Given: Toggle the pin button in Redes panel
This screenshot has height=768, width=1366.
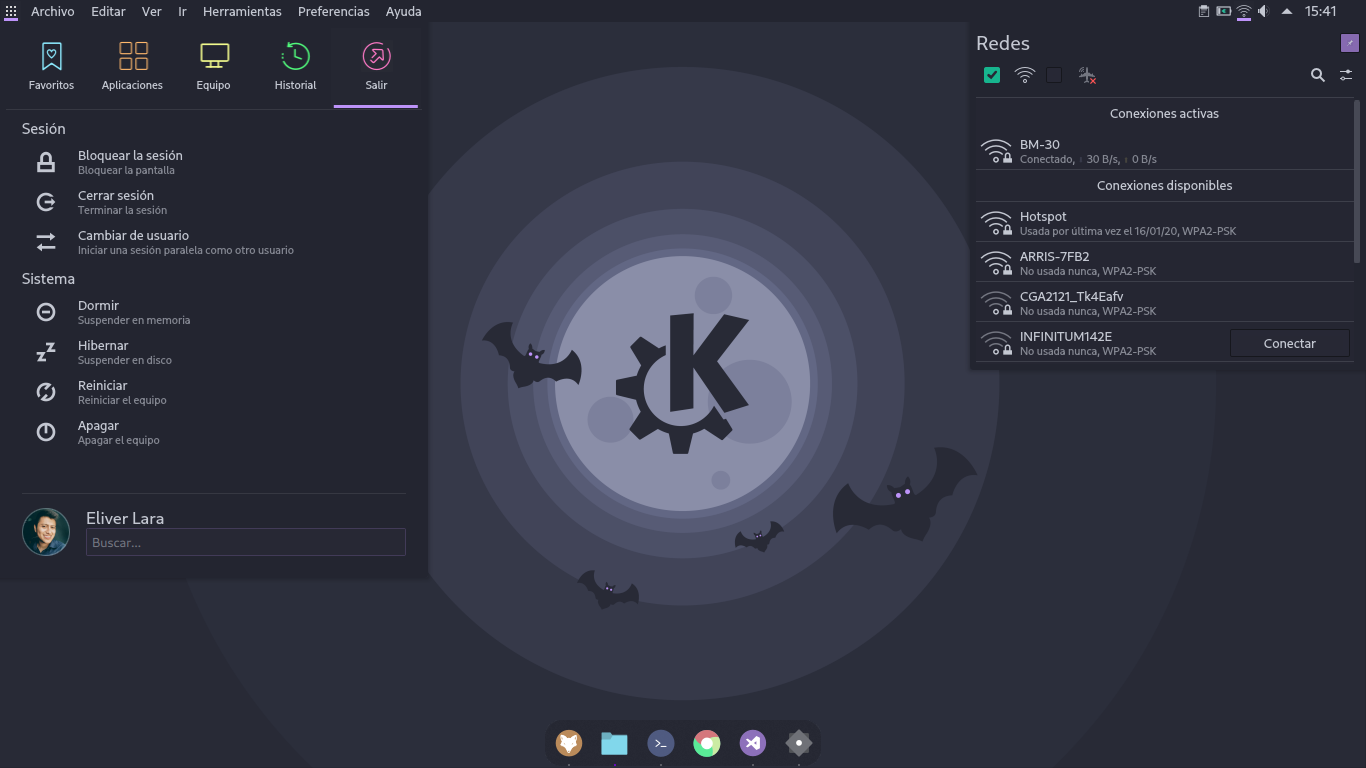Looking at the screenshot, I should click(x=1350, y=42).
